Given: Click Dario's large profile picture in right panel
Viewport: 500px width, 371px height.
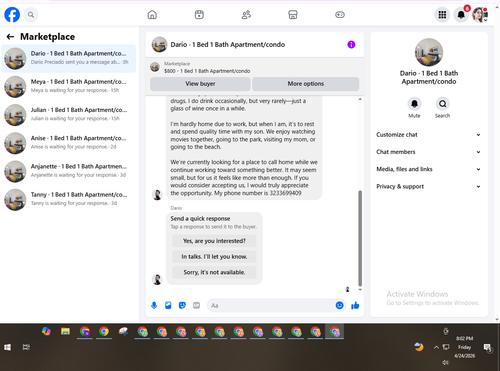Looking at the screenshot, I should tap(429, 52).
